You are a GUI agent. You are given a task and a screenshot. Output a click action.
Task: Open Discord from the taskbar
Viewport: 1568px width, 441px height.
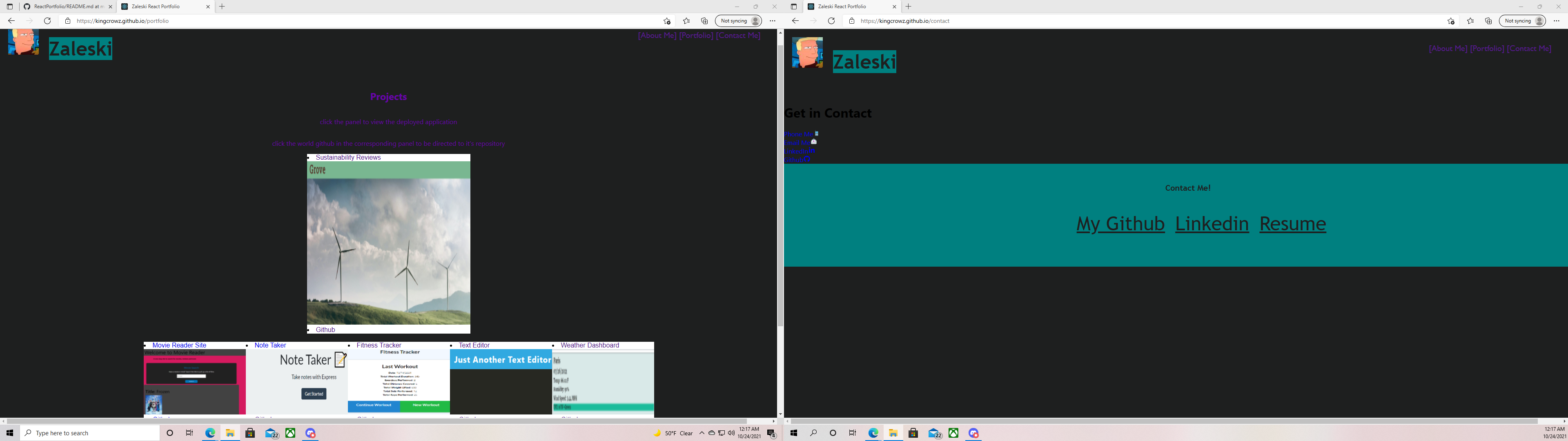point(310,433)
